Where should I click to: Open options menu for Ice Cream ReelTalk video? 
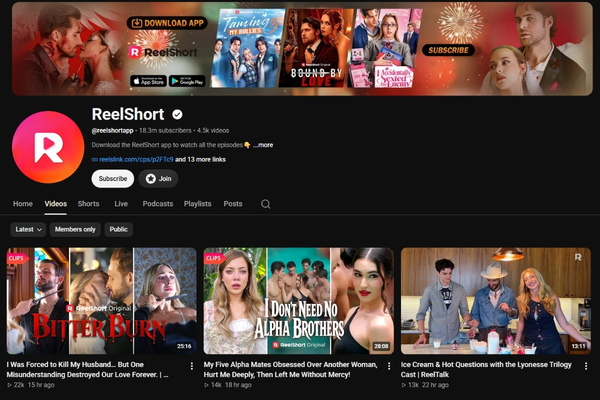pos(586,366)
